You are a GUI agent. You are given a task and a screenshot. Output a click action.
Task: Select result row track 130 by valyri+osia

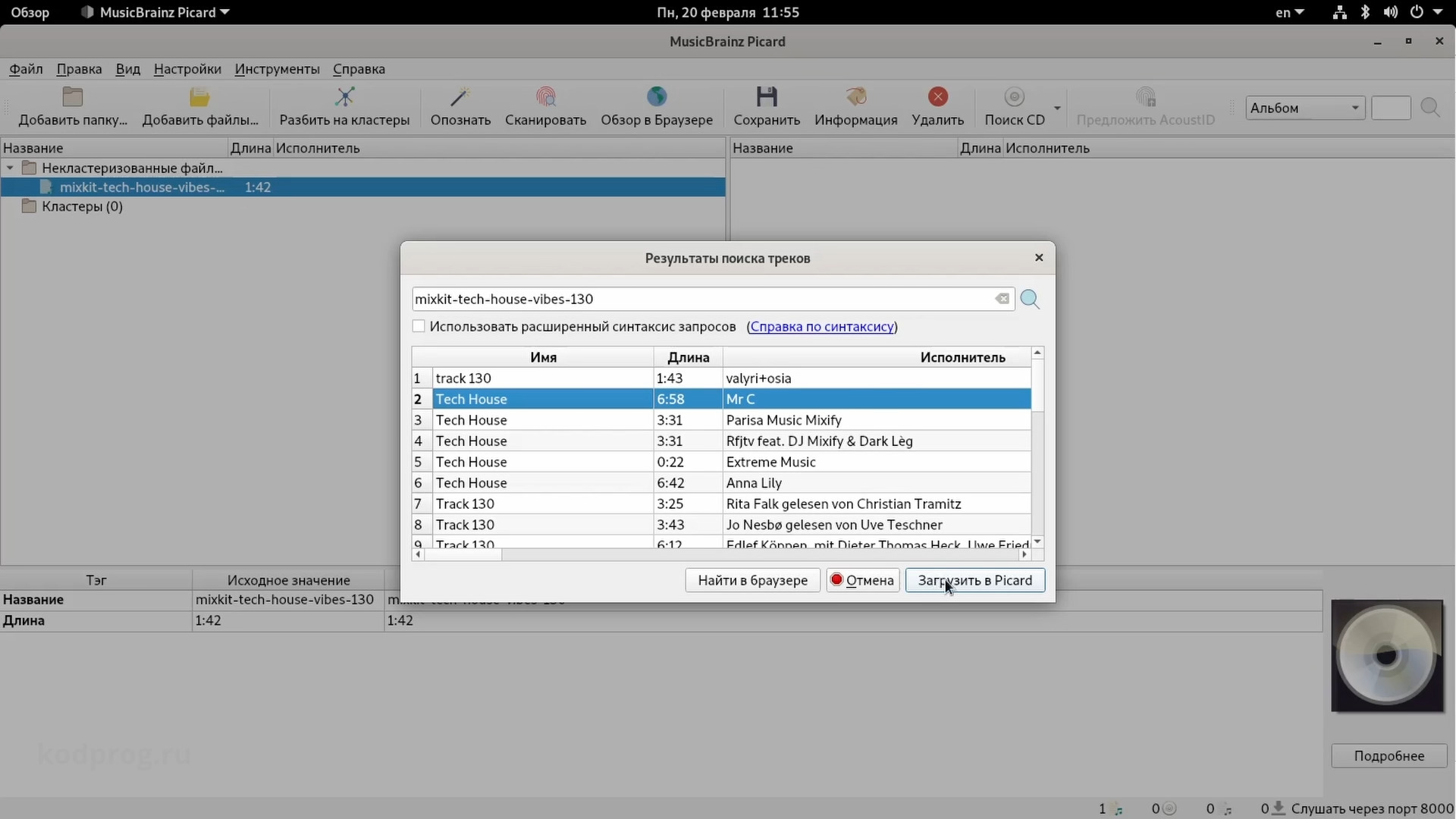pyautogui.click(x=721, y=378)
